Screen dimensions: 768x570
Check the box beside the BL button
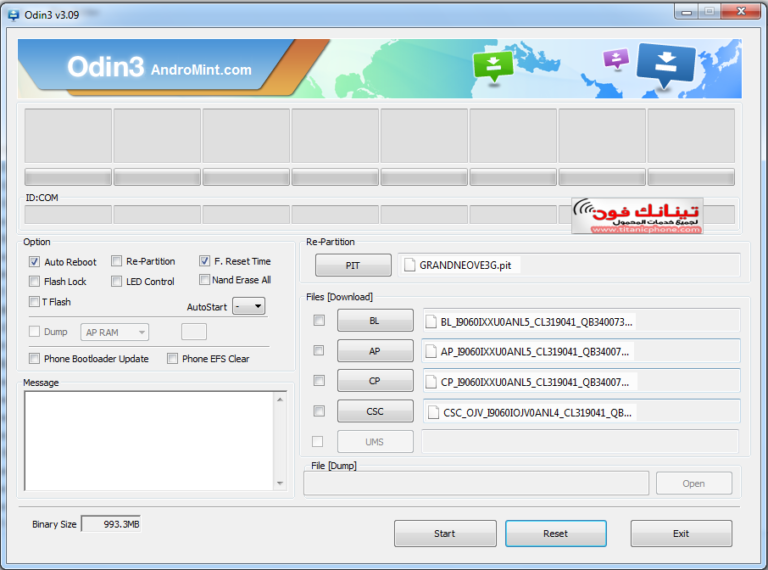click(319, 320)
